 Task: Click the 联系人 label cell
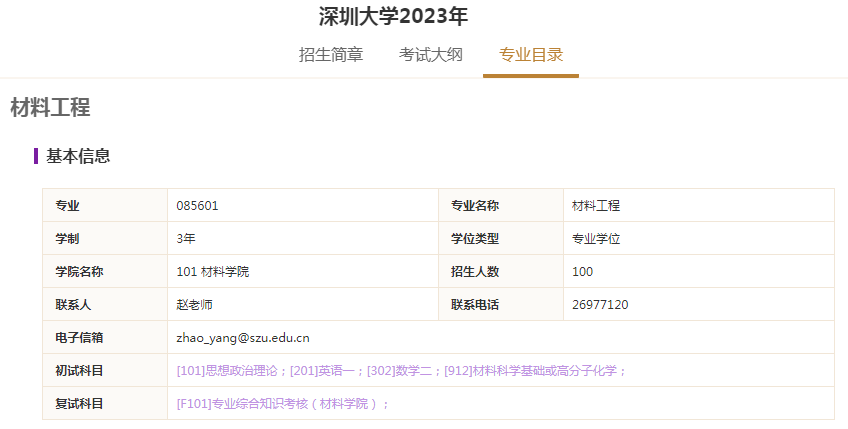105,305
